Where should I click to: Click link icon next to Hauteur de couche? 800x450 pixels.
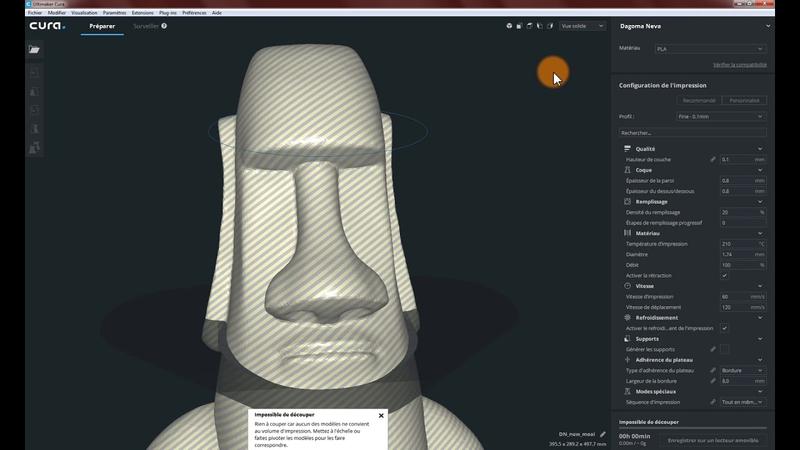(713, 159)
